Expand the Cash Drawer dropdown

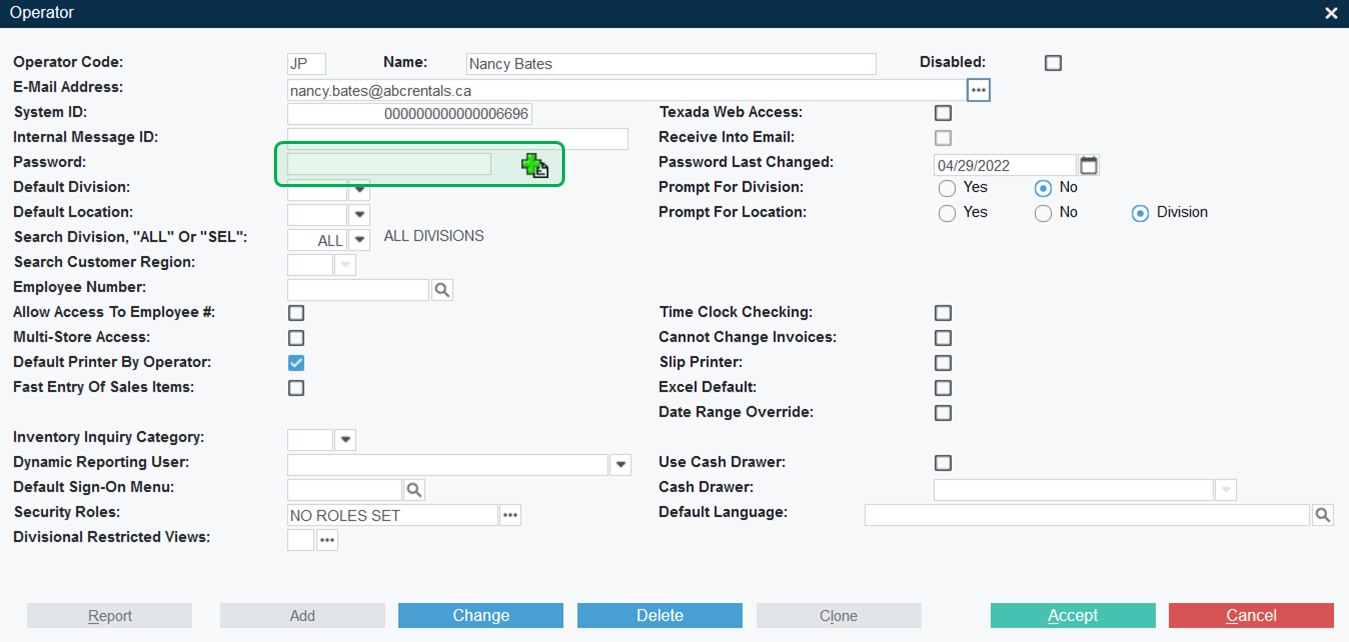click(x=1226, y=490)
